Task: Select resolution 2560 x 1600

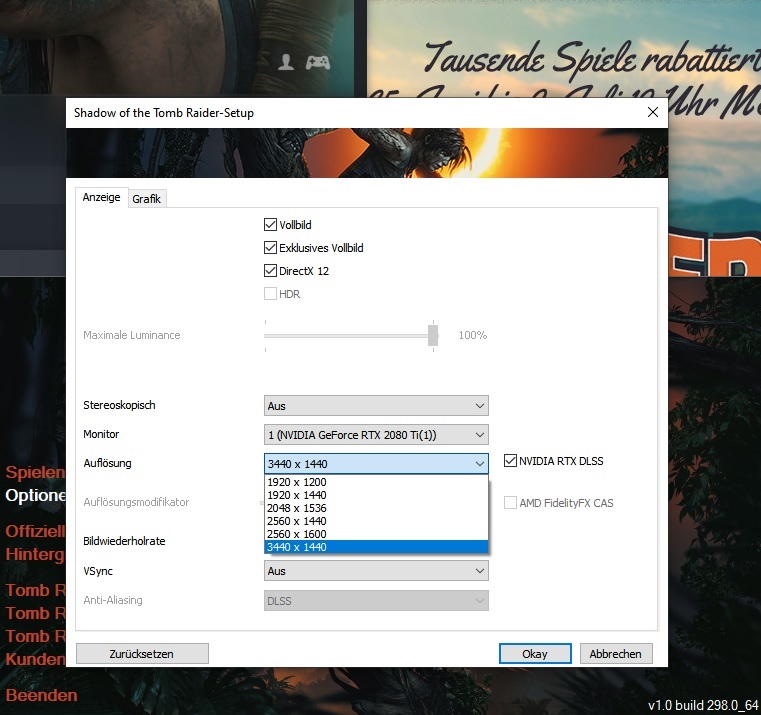Action: pos(376,534)
